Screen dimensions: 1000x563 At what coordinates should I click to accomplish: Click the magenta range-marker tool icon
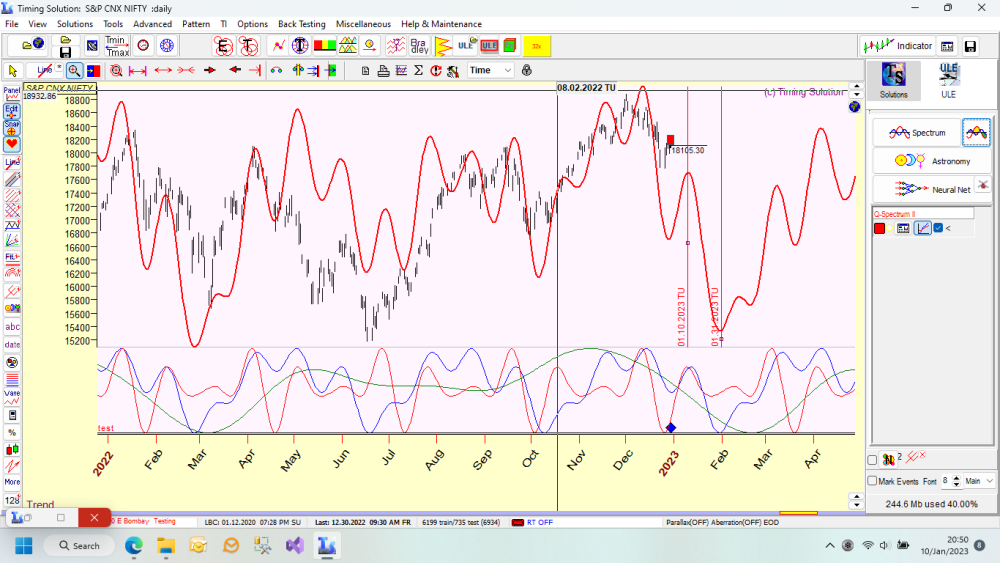(138, 71)
